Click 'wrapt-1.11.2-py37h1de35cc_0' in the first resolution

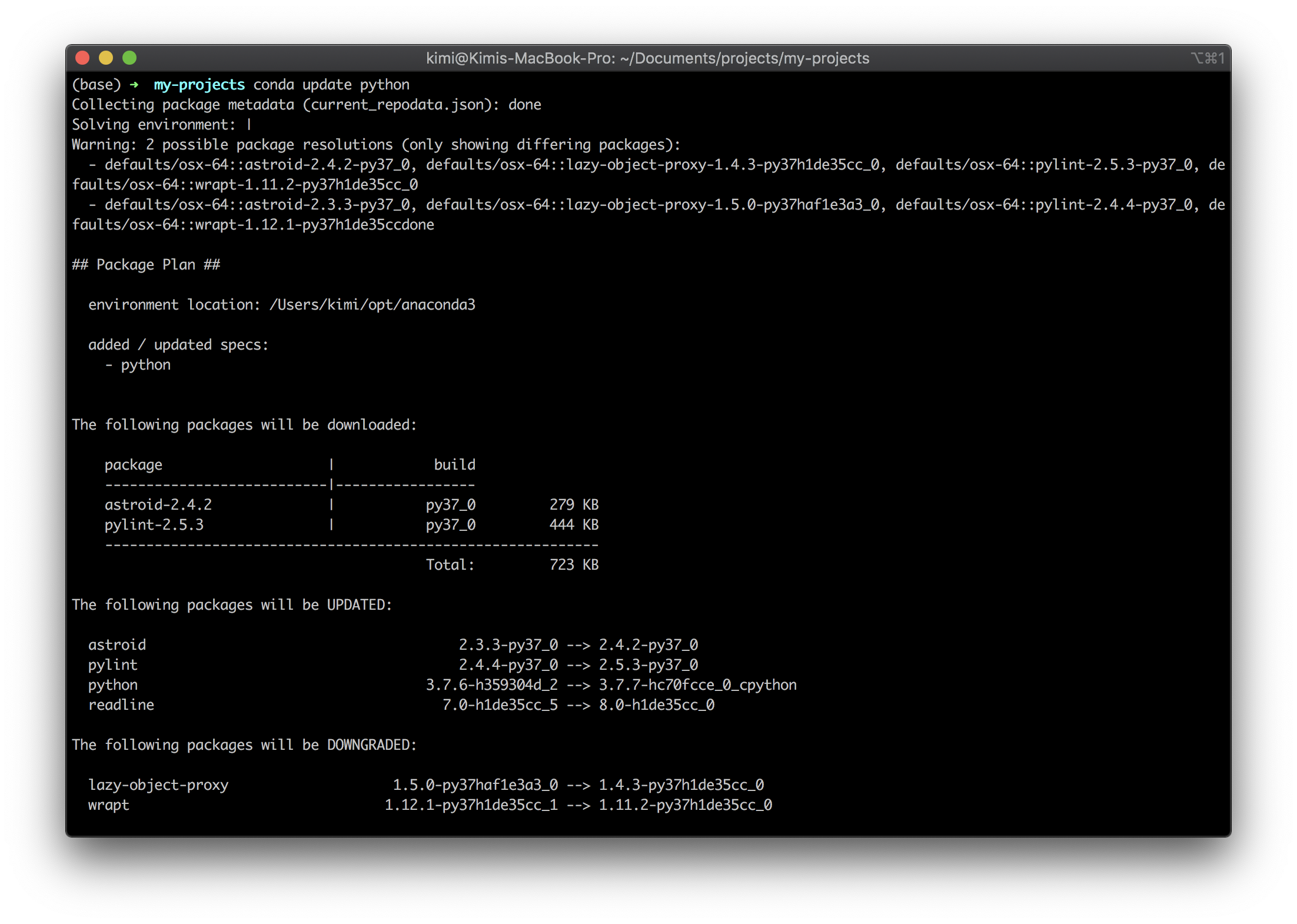(x=307, y=185)
